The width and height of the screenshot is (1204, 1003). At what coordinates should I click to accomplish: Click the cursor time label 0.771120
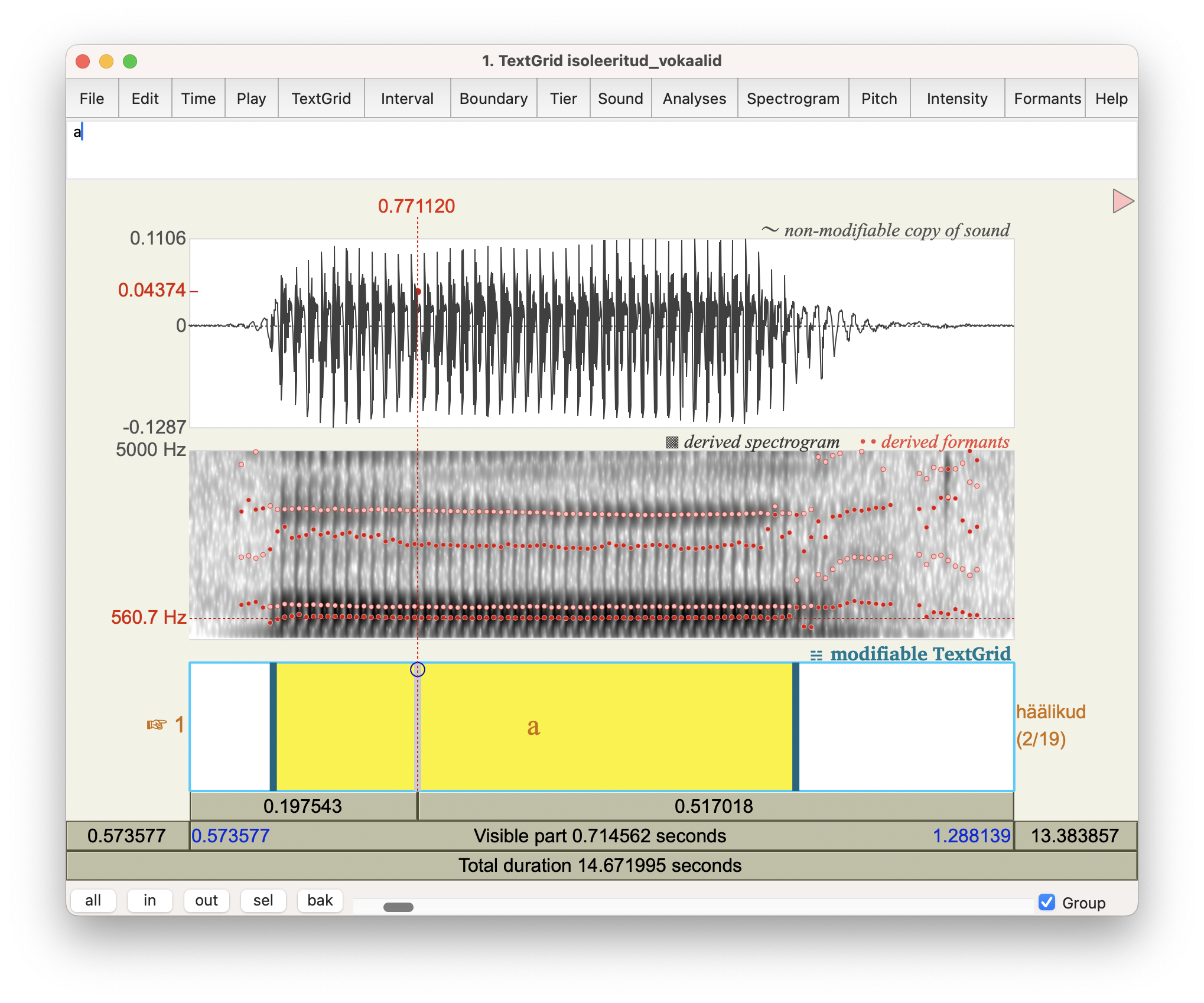(416, 206)
